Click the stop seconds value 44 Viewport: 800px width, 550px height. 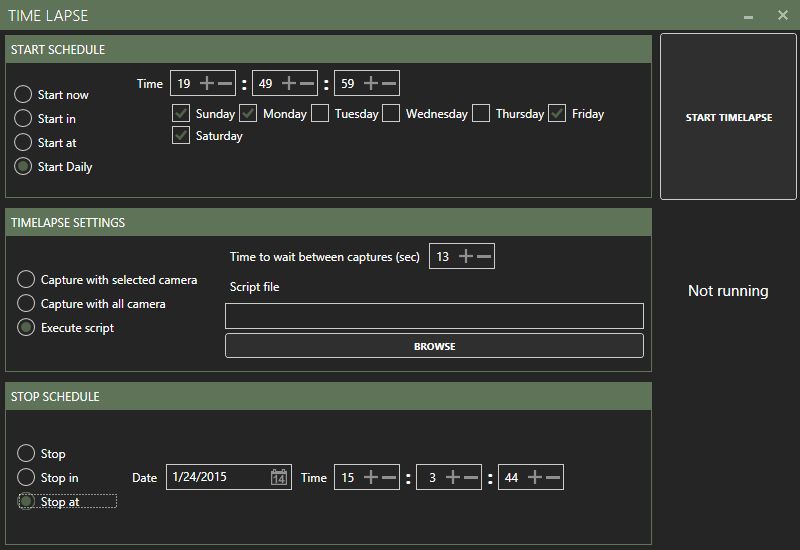click(512, 477)
